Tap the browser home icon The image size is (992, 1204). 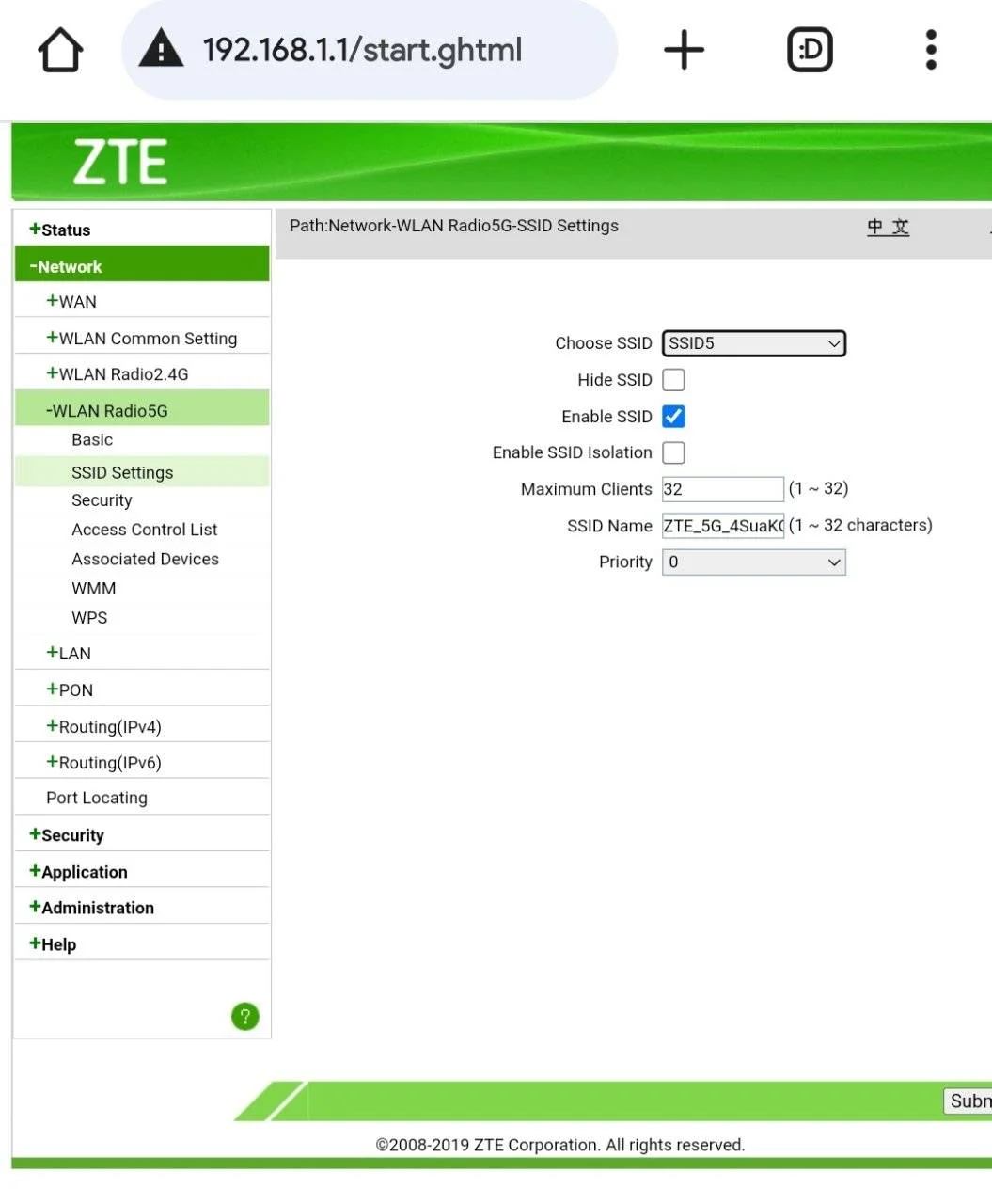point(60,50)
